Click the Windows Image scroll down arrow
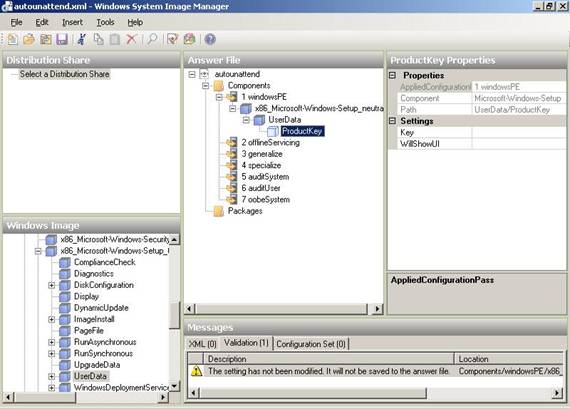The width and height of the screenshot is (570, 409). [x=174, y=386]
